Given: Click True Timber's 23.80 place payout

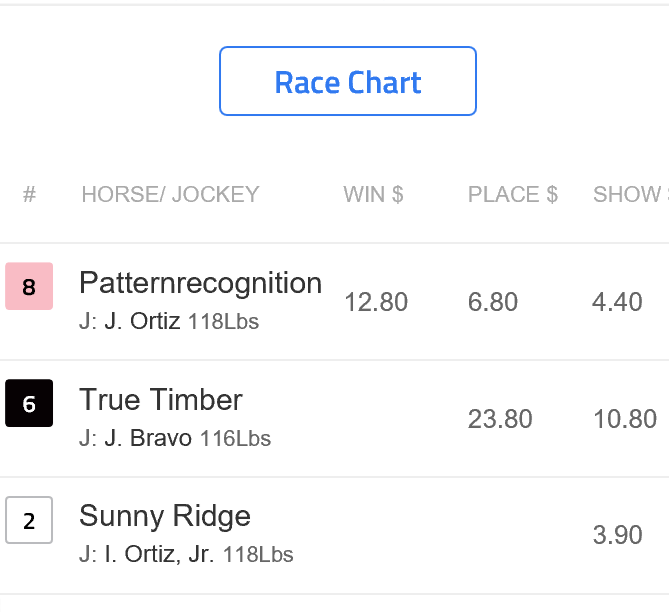Looking at the screenshot, I should click(500, 418).
